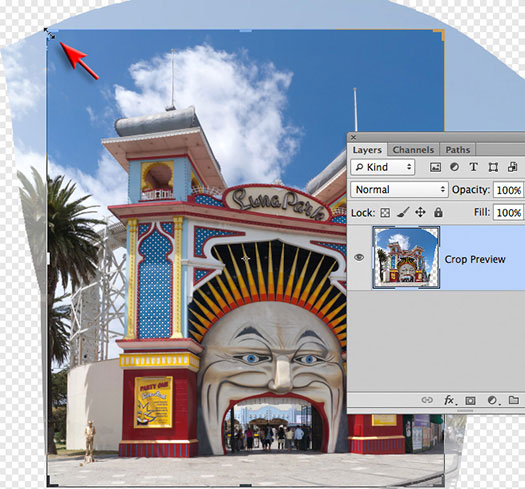Click the link layers icon
This screenshot has width=525, height=489.
(x=427, y=400)
